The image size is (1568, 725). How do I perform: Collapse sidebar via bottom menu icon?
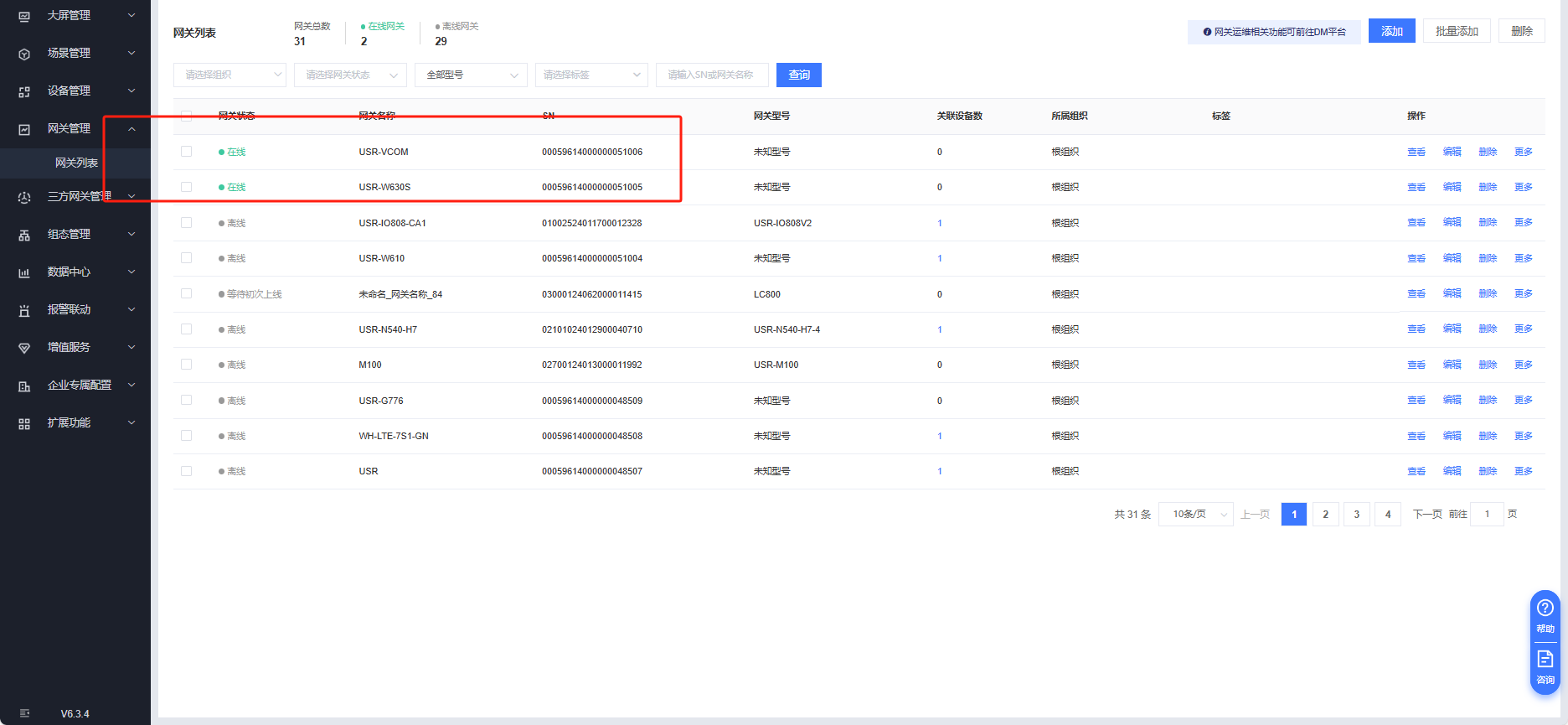coord(24,713)
